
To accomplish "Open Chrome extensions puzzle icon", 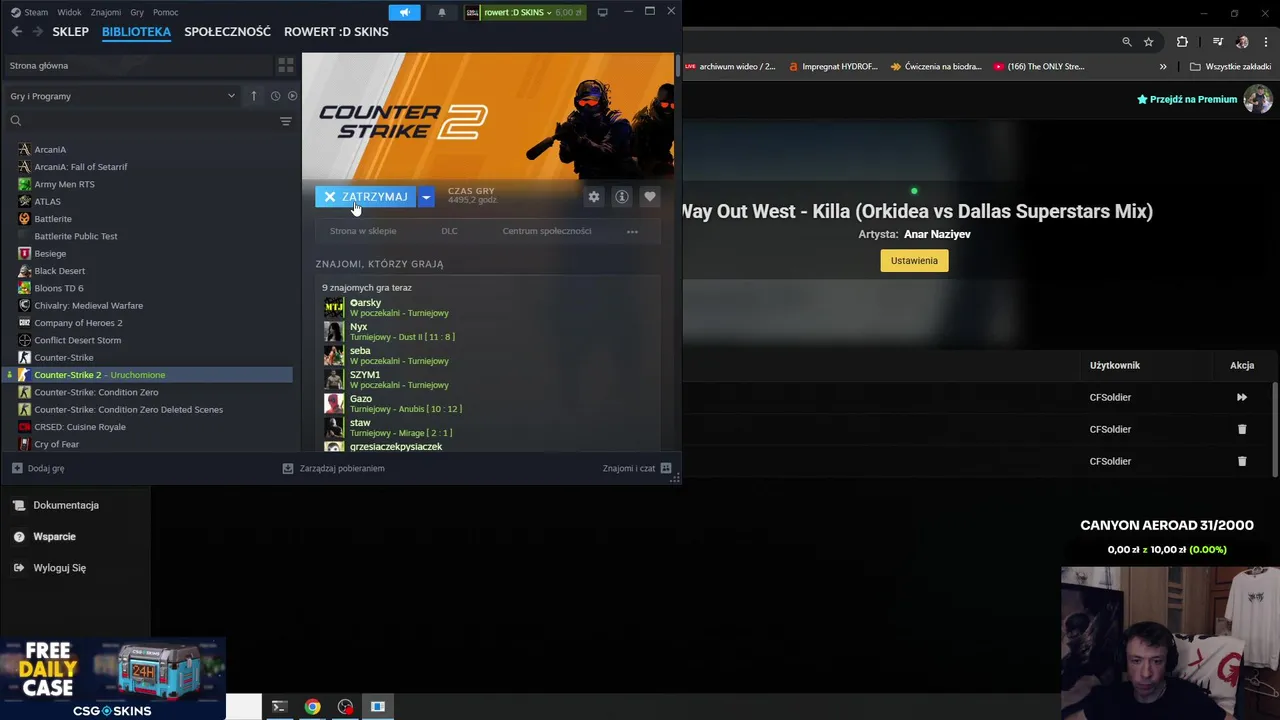I will click(1182, 42).
